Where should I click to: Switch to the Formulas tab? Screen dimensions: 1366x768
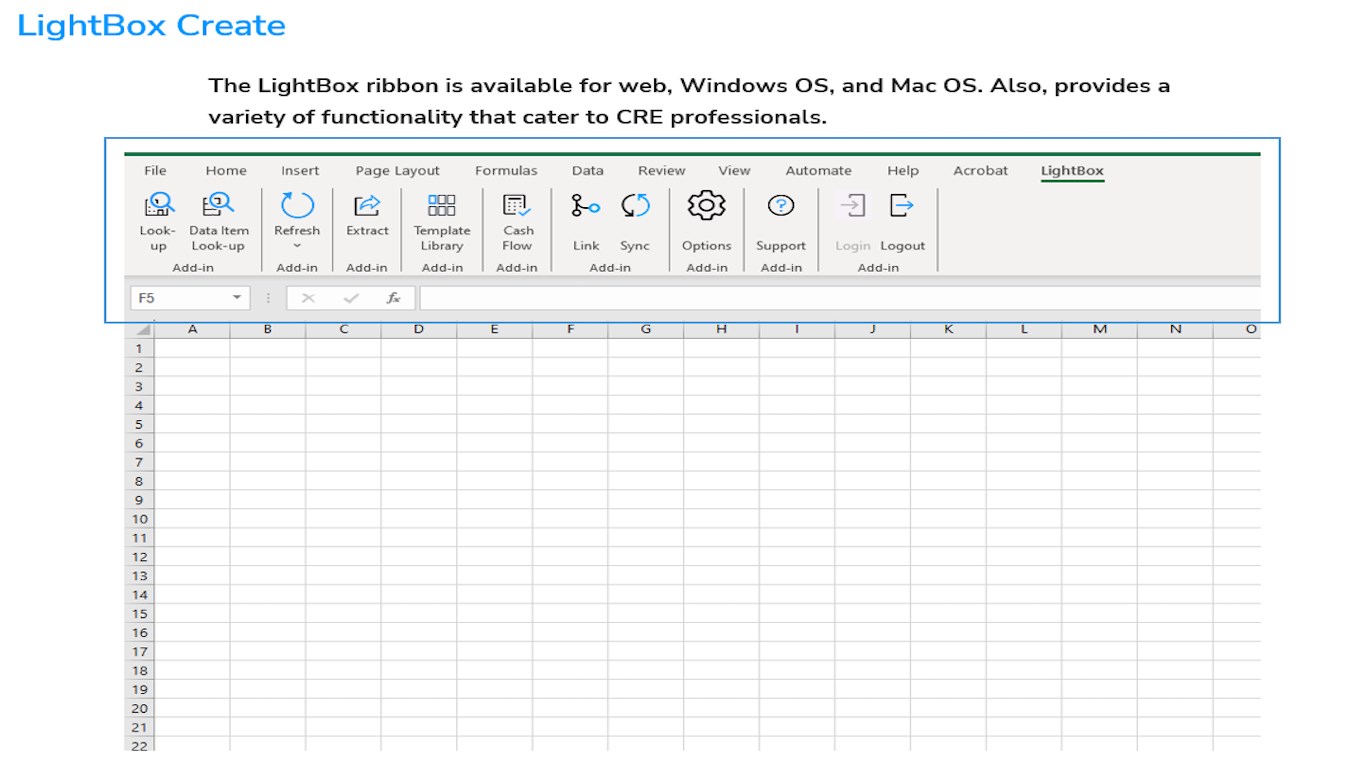(x=506, y=171)
